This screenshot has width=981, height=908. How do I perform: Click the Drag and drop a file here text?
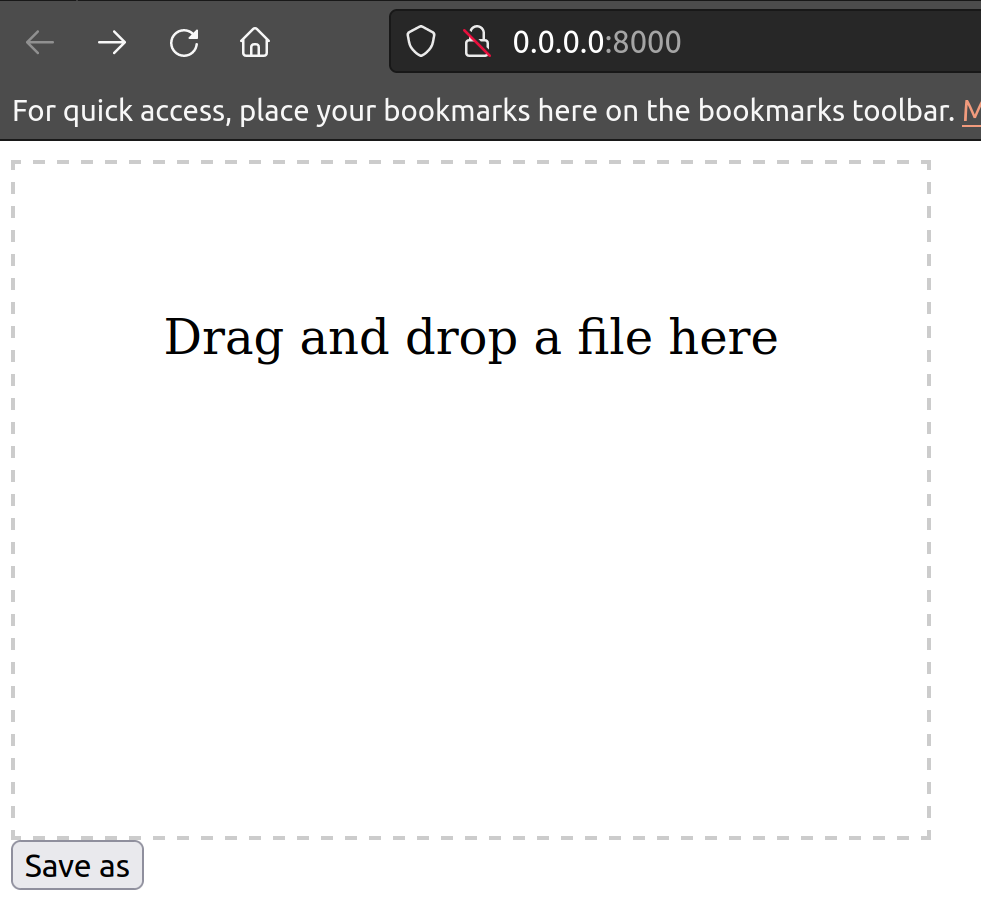[470, 337]
